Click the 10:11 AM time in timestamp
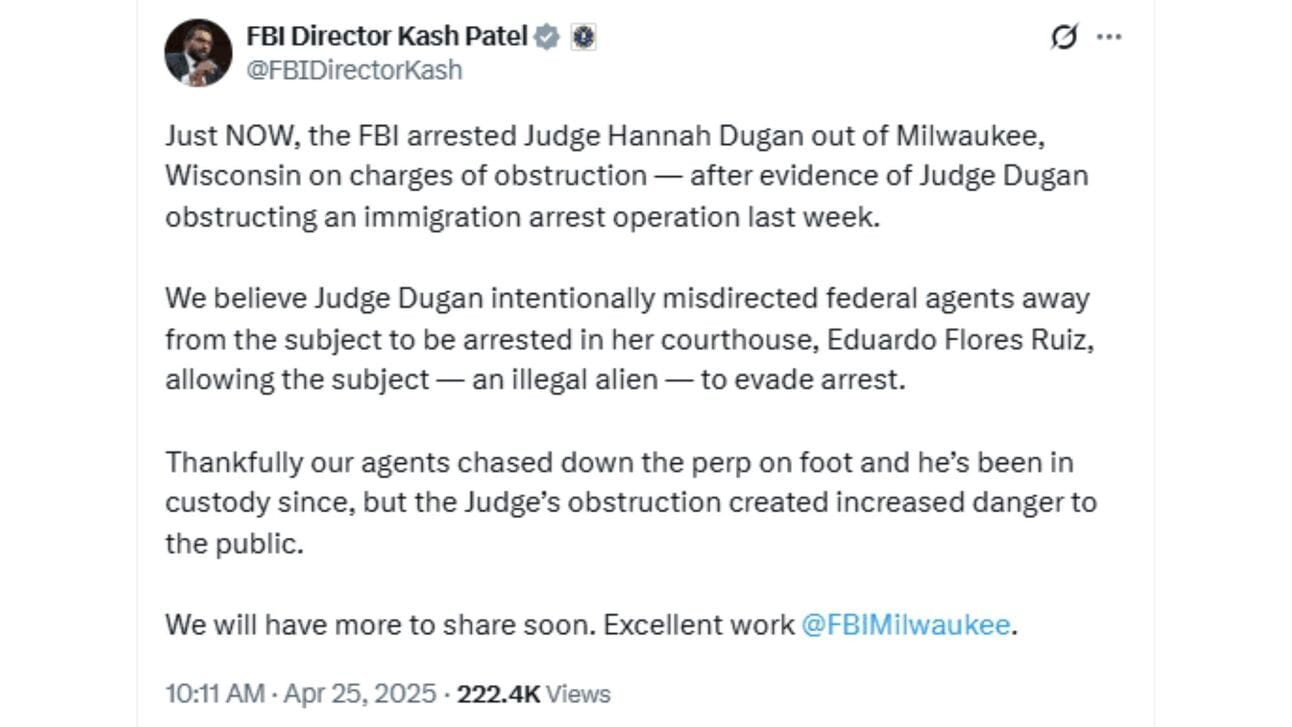Viewport: 1292px width, 727px height. click(x=215, y=694)
